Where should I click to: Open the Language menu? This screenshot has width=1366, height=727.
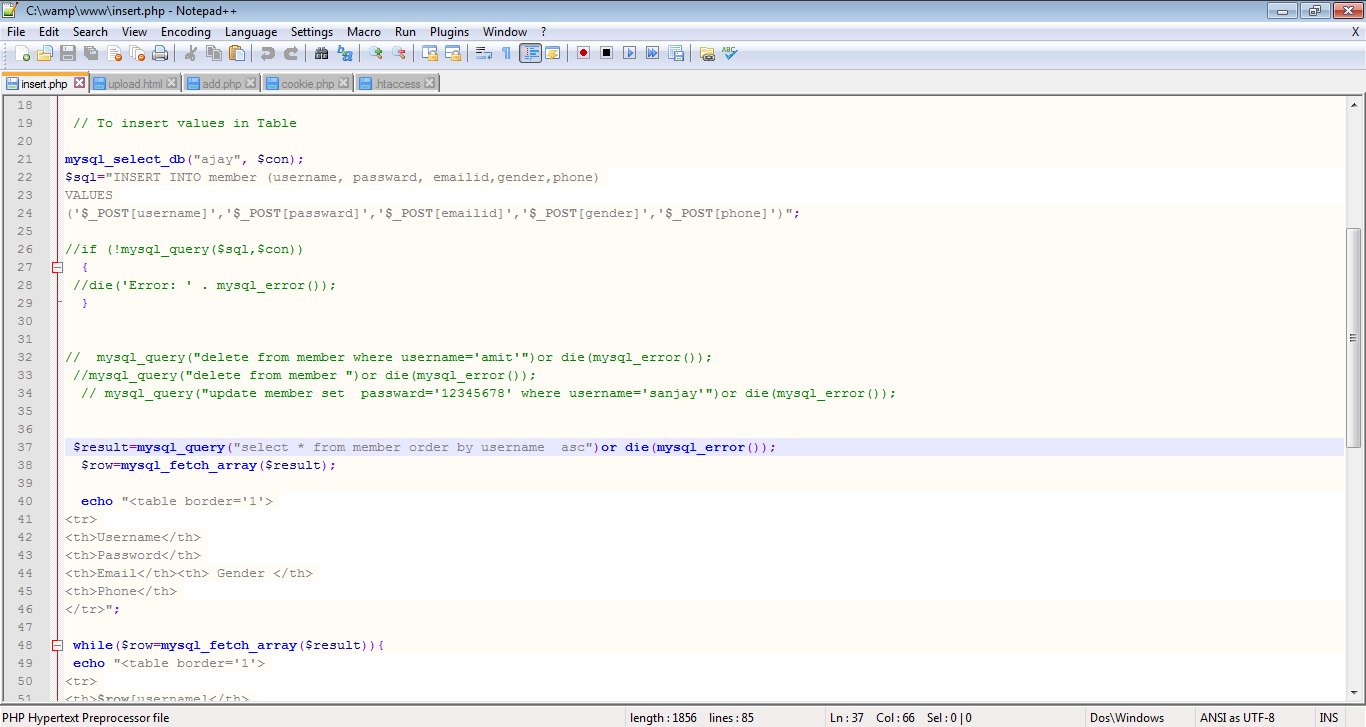251,32
